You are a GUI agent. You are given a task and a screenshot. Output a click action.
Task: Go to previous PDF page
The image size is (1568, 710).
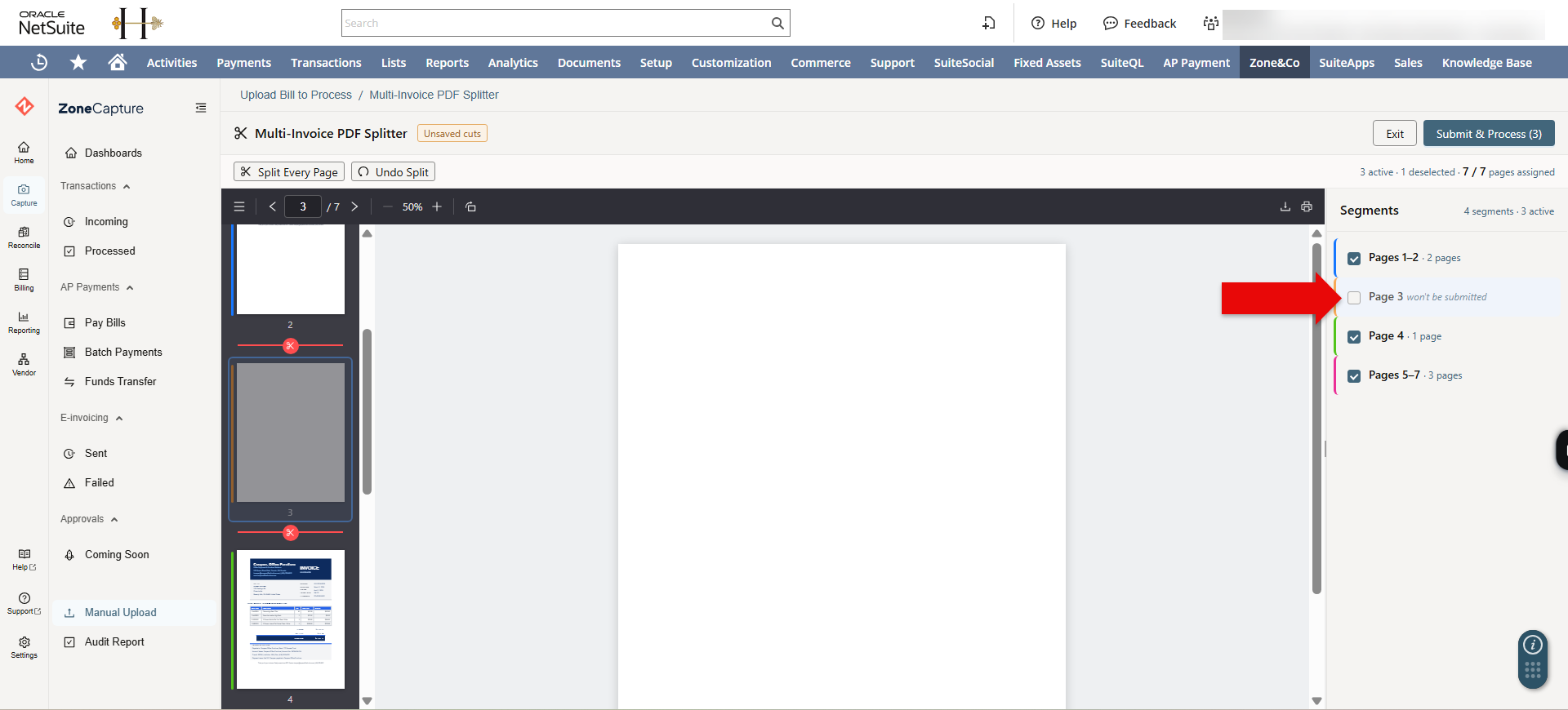(272, 206)
